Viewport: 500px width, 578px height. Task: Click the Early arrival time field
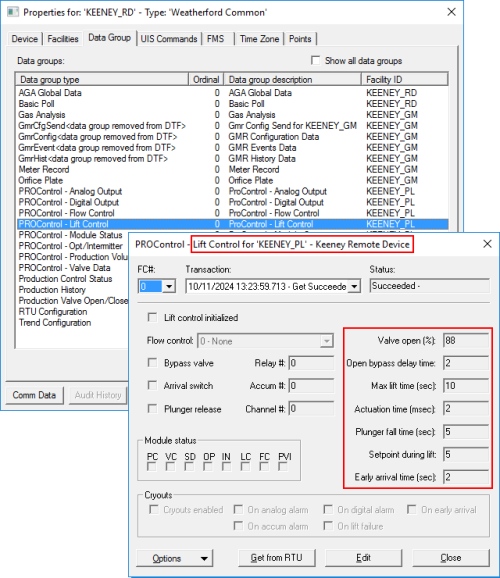[x=466, y=477]
